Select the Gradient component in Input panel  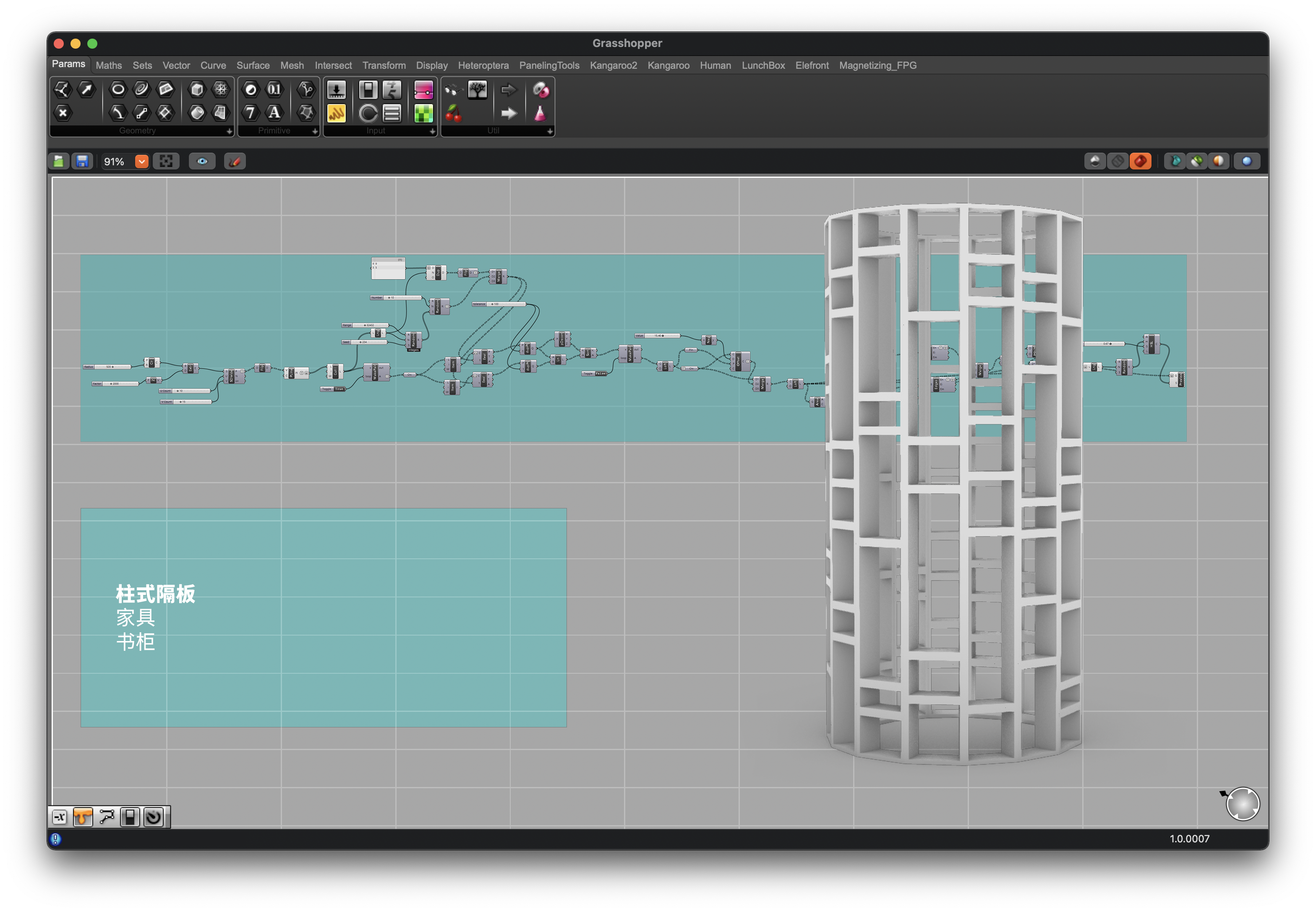tap(423, 90)
